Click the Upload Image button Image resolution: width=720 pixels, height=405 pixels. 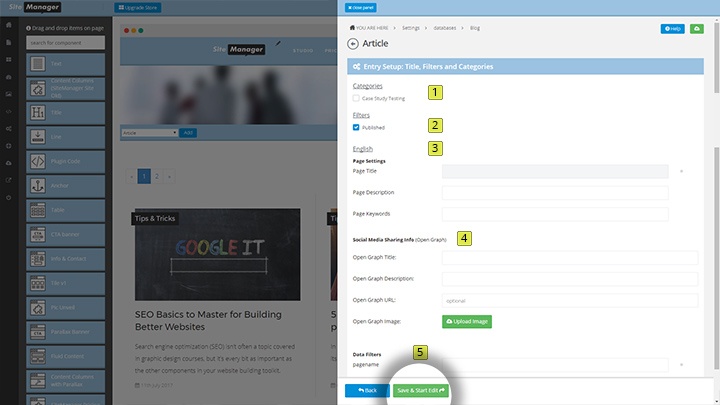point(467,321)
